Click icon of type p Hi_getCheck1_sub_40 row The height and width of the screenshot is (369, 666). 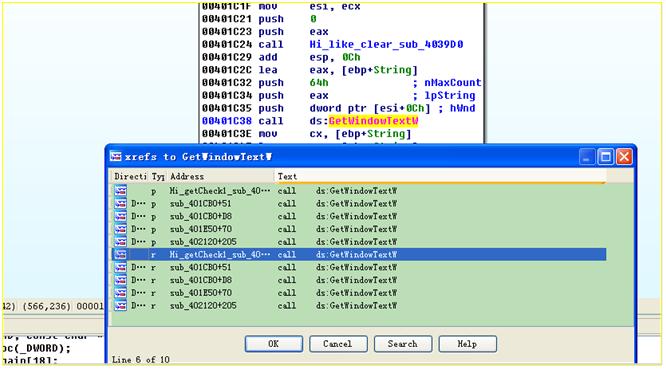(x=121, y=191)
